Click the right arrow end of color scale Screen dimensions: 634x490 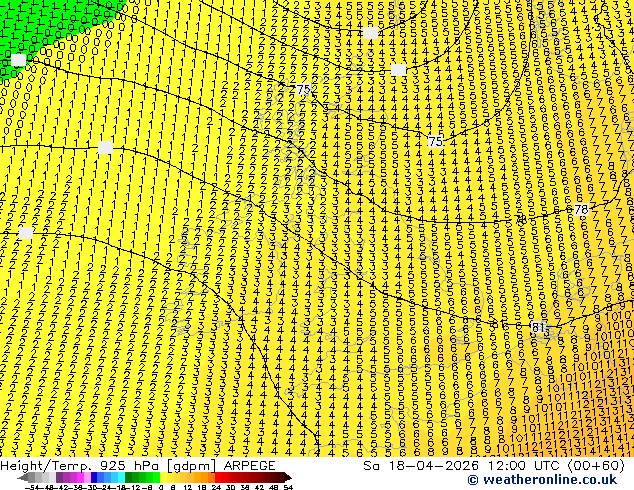[x=287, y=478]
